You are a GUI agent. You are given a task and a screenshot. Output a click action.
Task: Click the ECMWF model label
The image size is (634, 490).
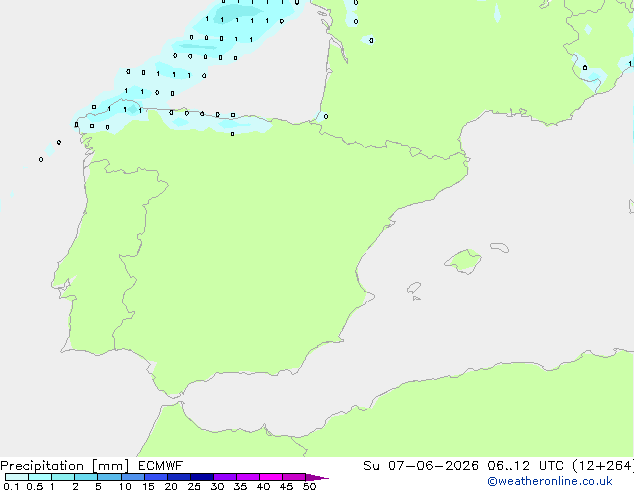coord(161,465)
